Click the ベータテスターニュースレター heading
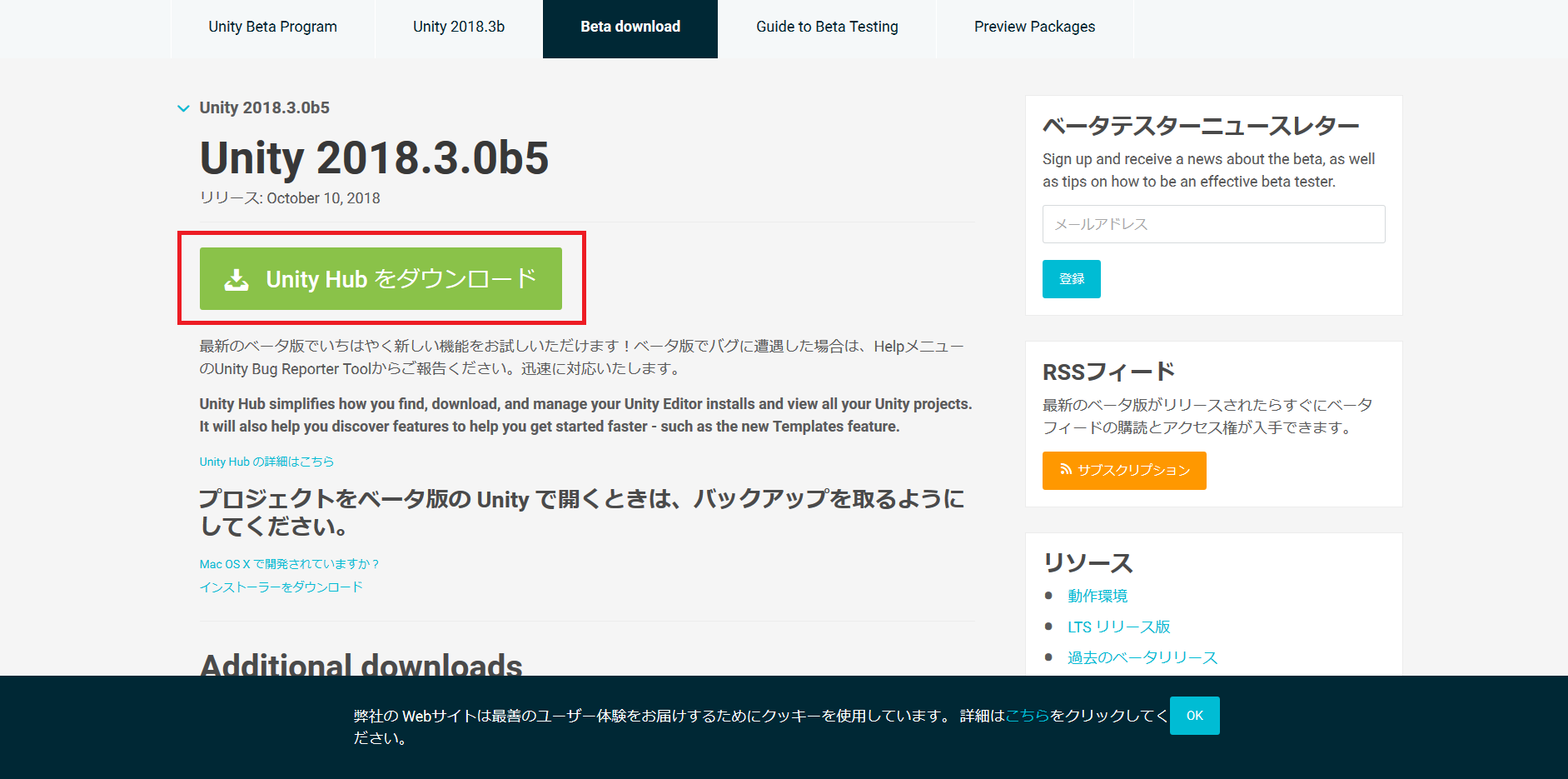The image size is (1568, 779). pyautogui.click(x=1201, y=126)
